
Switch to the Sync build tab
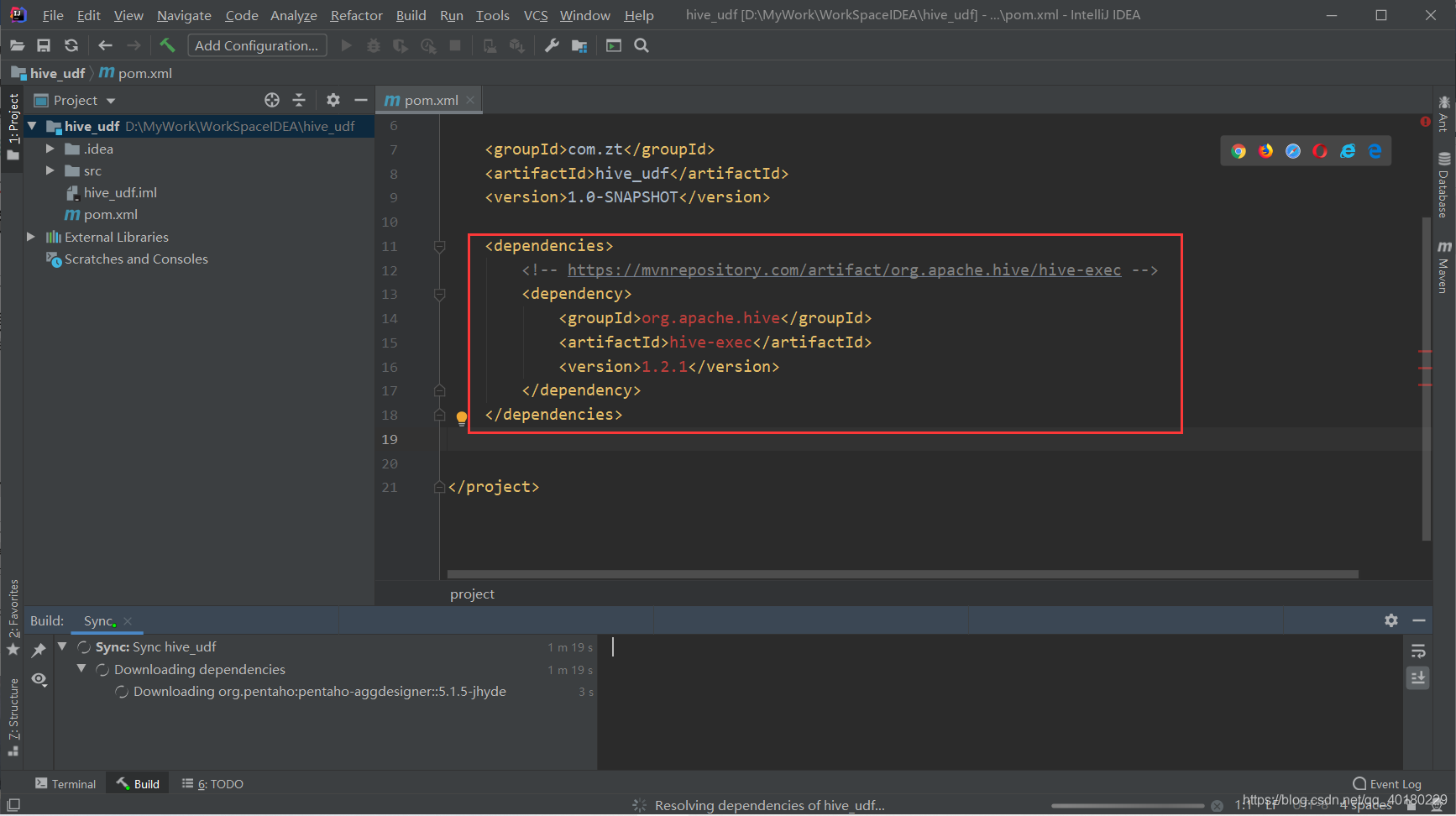(98, 620)
